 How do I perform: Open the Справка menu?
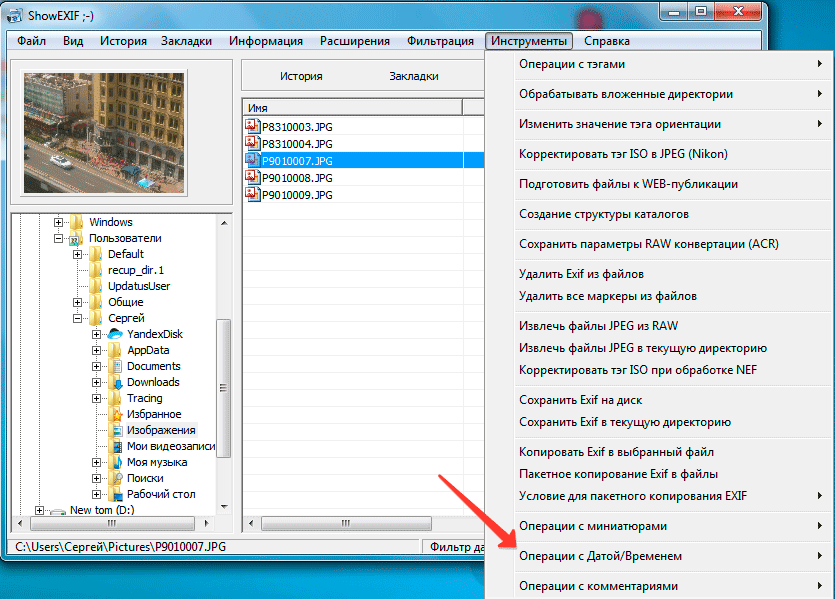607,41
